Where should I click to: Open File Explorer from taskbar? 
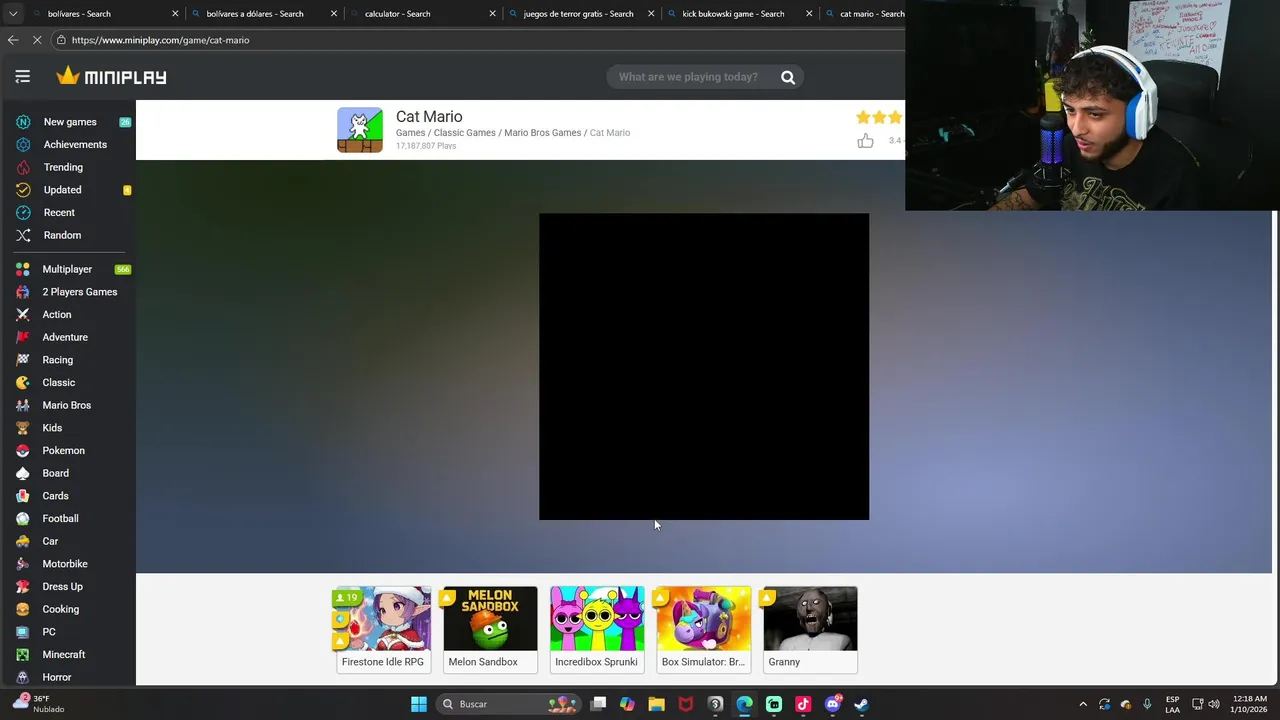pyautogui.click(x=656, y=704)
